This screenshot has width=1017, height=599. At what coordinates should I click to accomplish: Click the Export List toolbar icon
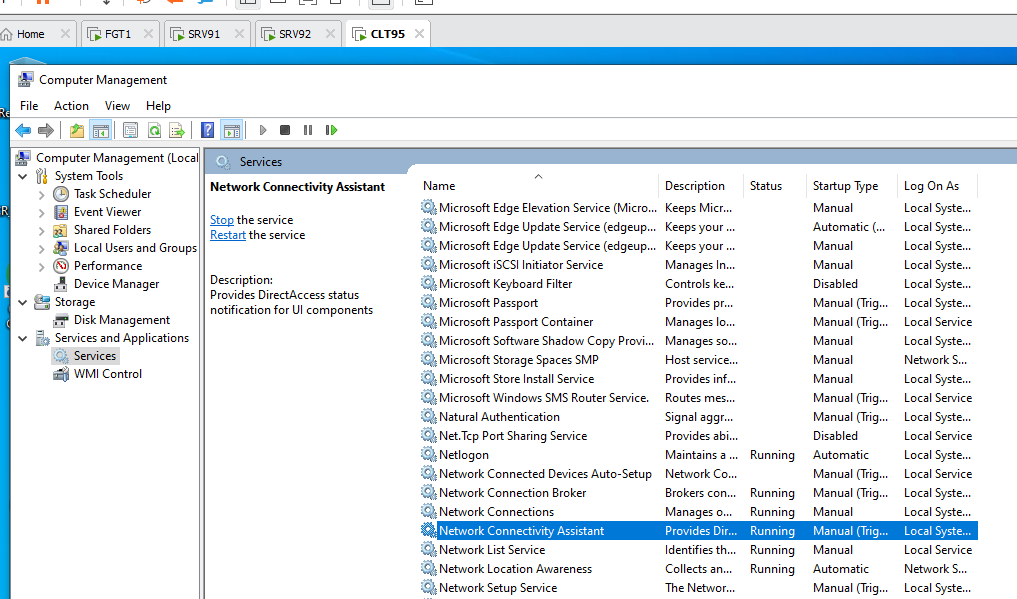pos(177,130)
